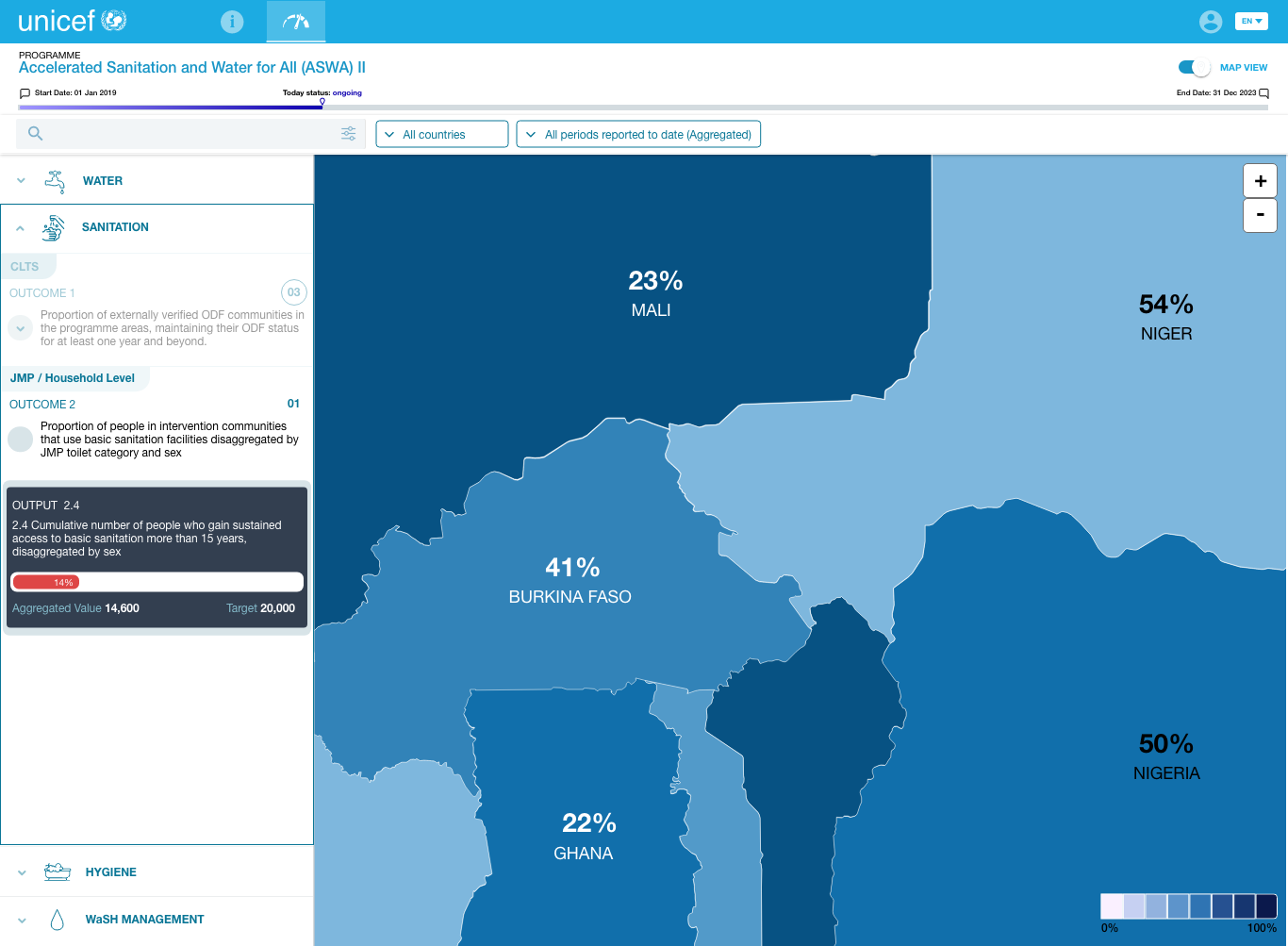Click the lightest 0% legend swatch
Viewport: 1288px width, 946px height.
click(1112, 906)
